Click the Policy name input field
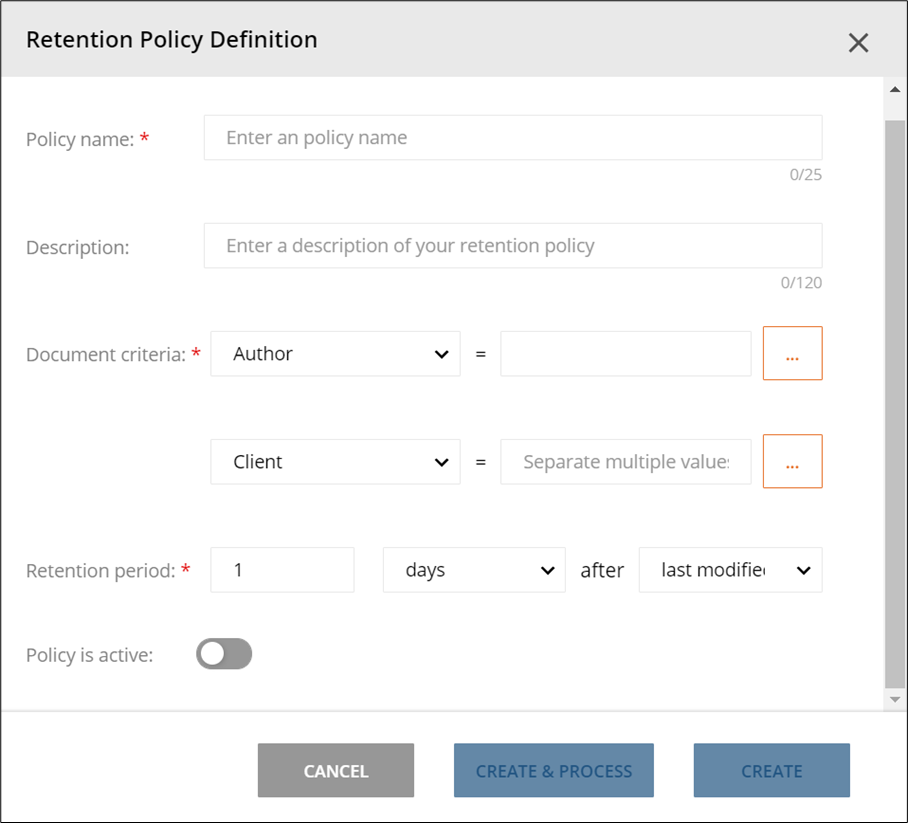 [x=512, y=138]
